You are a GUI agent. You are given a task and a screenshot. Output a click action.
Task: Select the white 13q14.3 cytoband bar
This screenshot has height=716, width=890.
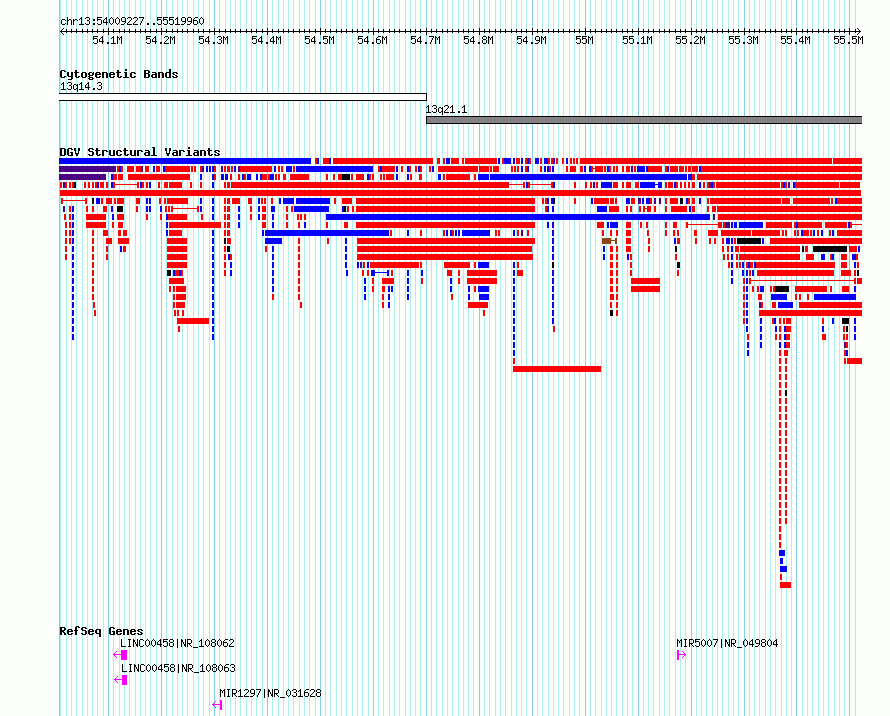click(243, 97)
